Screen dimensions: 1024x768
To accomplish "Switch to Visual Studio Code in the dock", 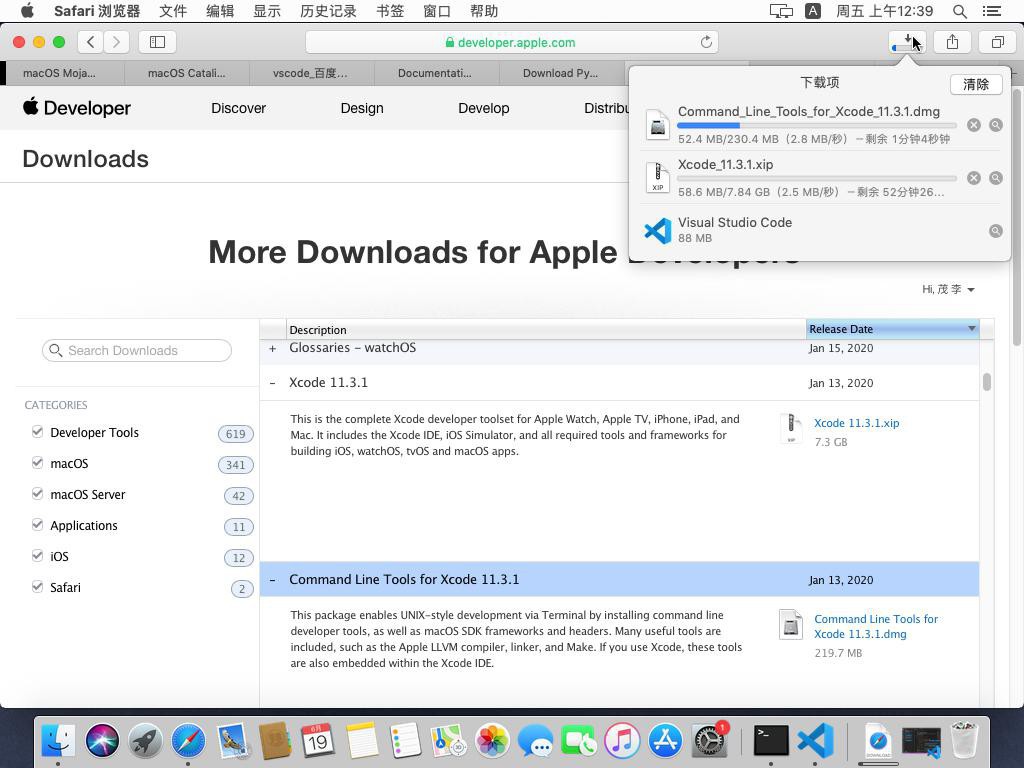I will (x=815, y=741).
